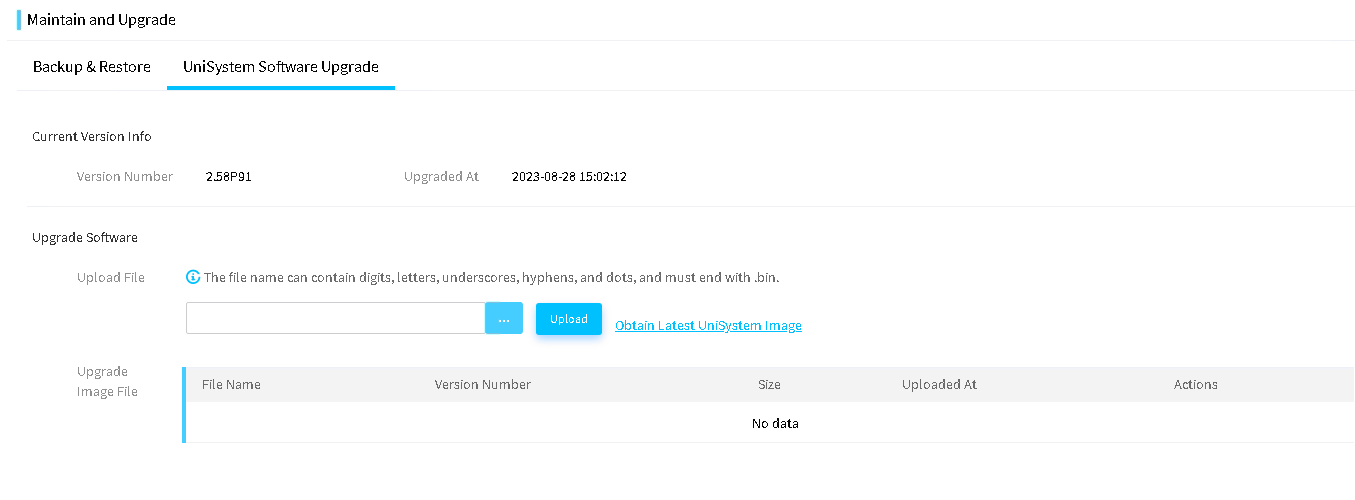Click the Upgraded At label
This screenshot has height=500, width=1355.
[441, 176]
